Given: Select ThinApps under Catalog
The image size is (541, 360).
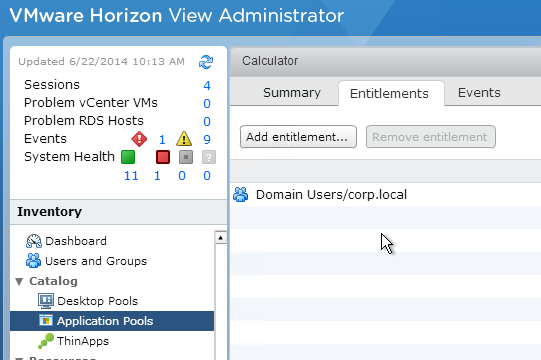Looking at the screenshot, I should pos(83,341).
